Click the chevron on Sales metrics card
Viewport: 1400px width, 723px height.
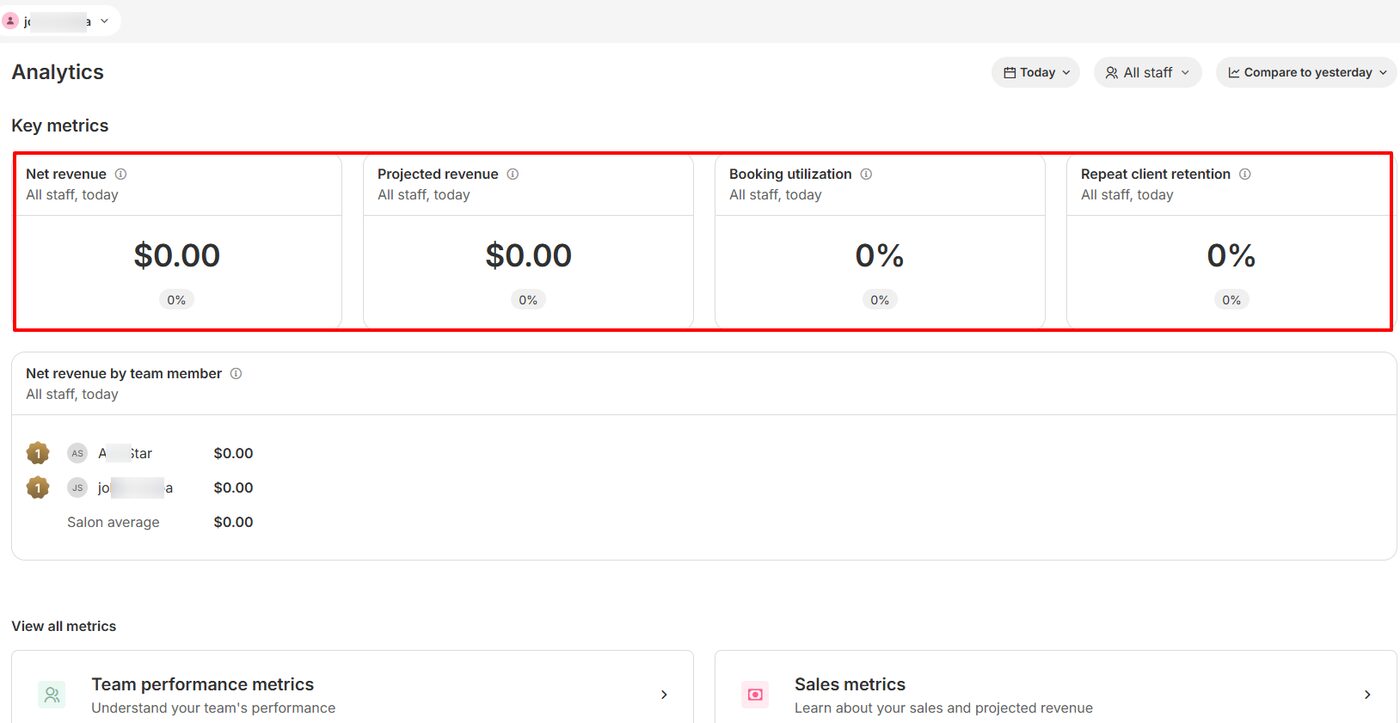tap(1367, 694)
